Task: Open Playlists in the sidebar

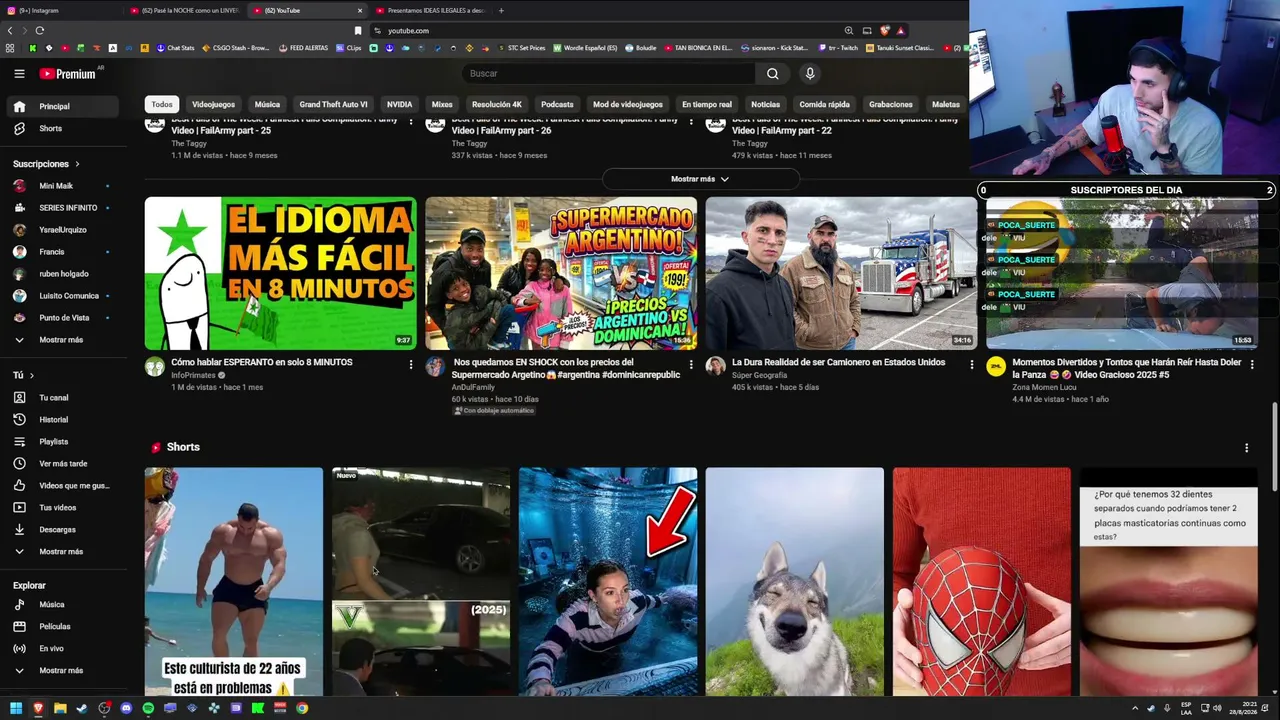Action: pyautogui.click(x=53, y=442)
